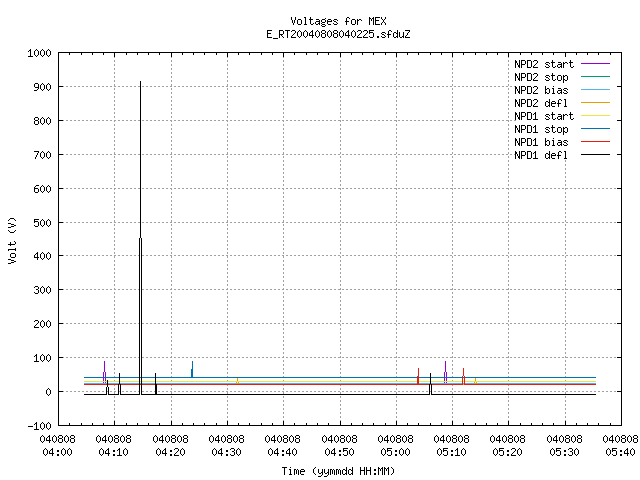
Task: Click the red NPD1 bias legend line sample
Action: [596, 142]
